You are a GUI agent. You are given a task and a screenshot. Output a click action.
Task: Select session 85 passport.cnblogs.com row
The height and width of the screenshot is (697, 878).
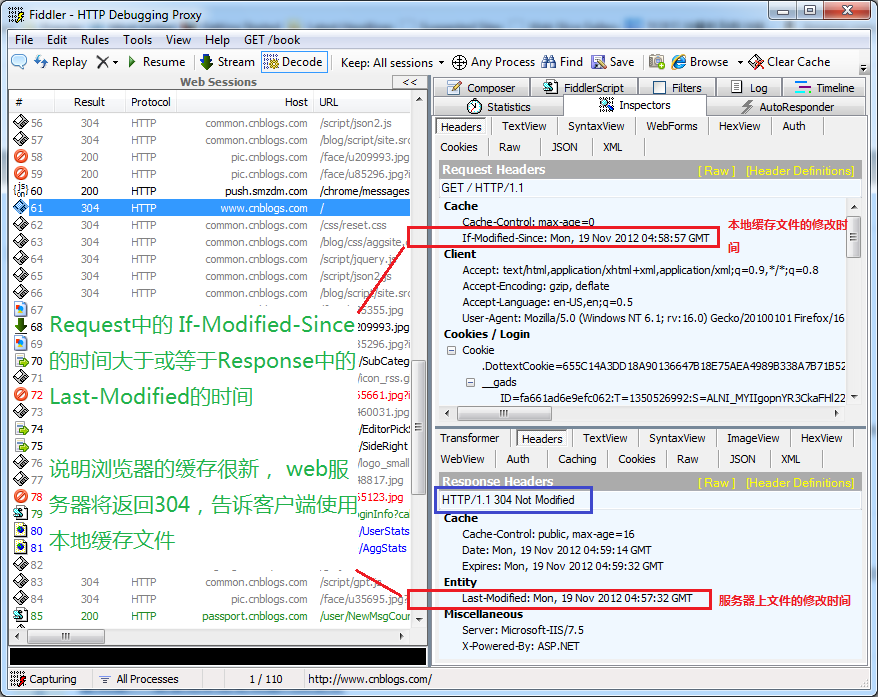click(210, 616)
